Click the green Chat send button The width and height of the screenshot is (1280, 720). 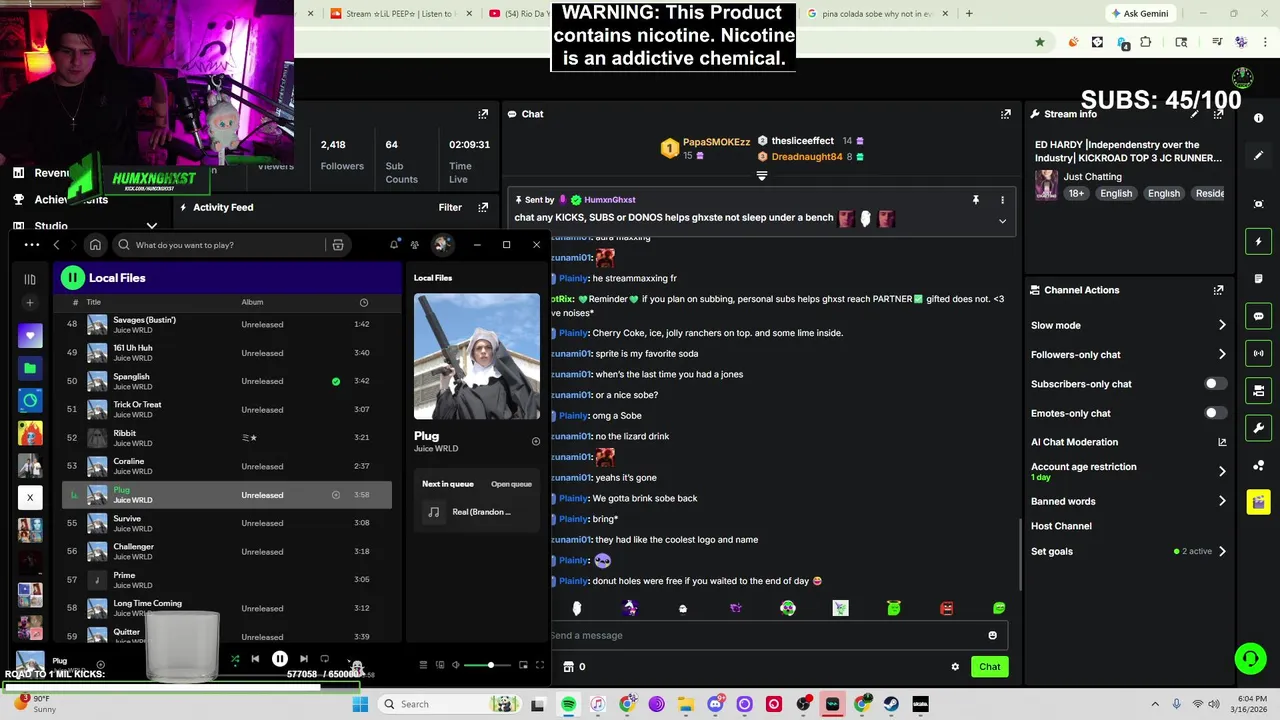(x=989, y=667)
